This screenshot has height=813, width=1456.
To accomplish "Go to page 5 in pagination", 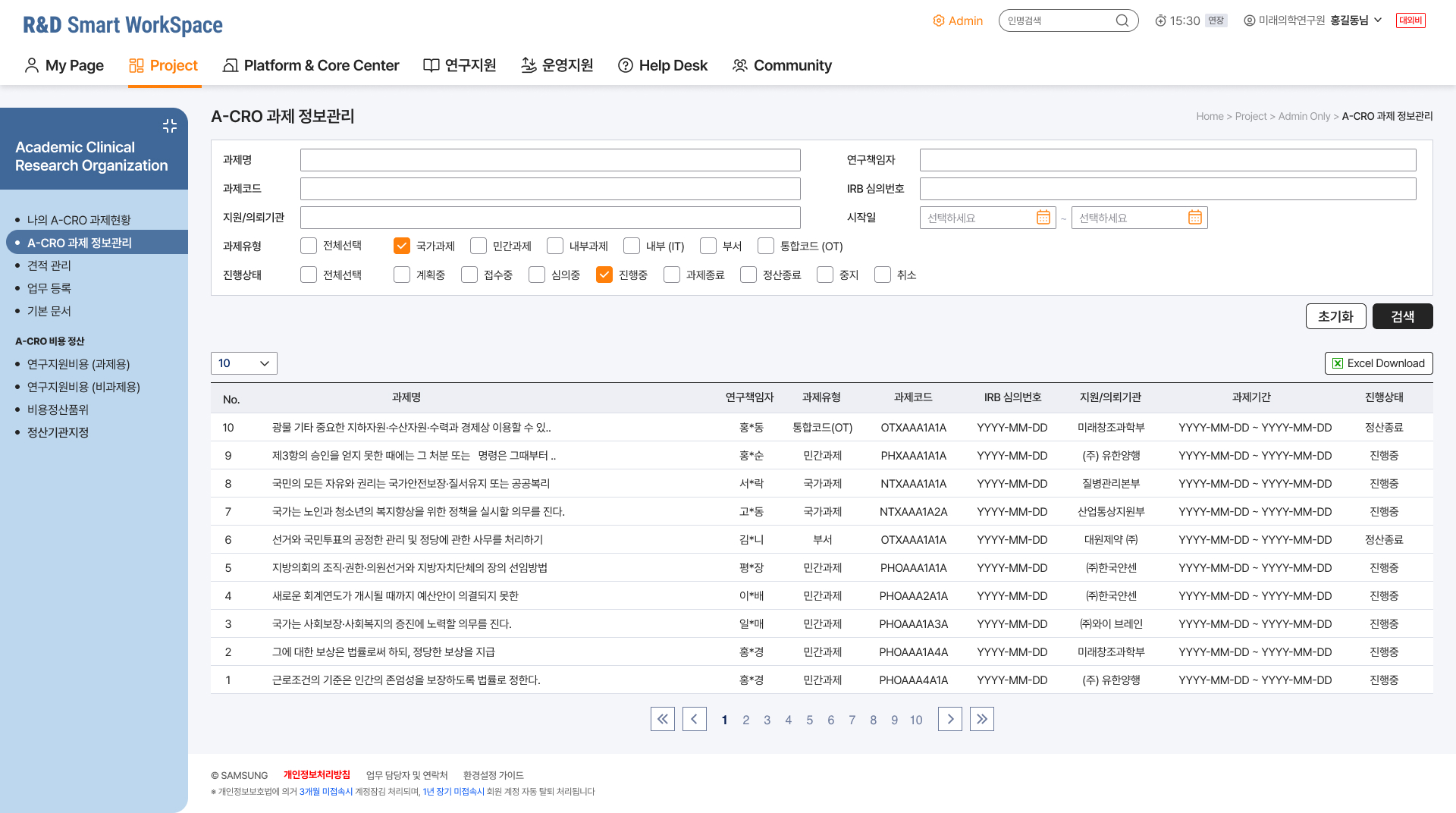I will tap(810, 720).
